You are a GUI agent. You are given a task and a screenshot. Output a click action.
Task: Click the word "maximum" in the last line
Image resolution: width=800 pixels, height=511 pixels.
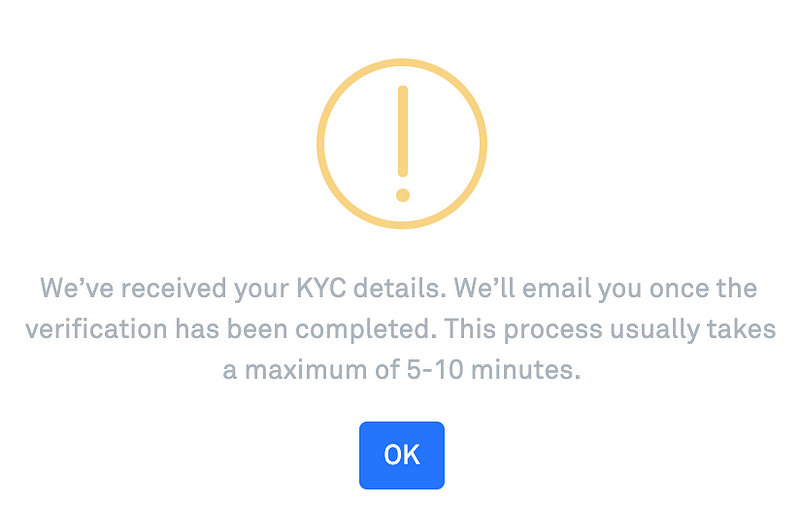pos(306,370)
